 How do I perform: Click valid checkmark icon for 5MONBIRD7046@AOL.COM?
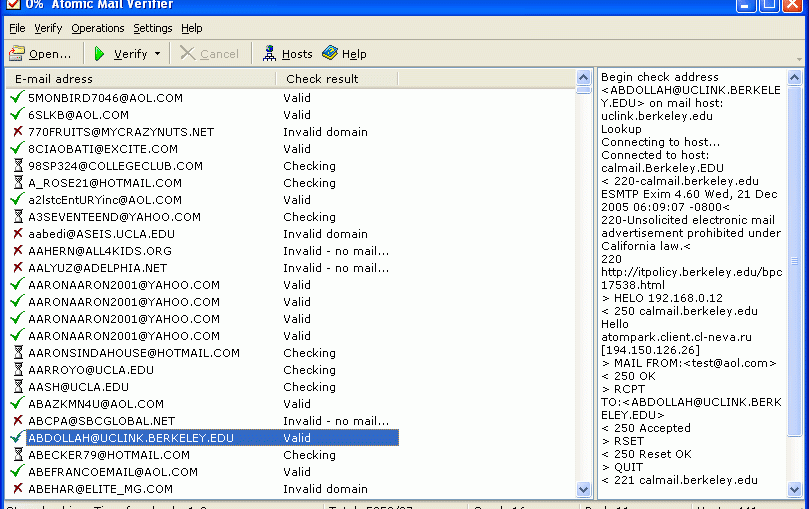pyautogui.click(x=17, y=97)
